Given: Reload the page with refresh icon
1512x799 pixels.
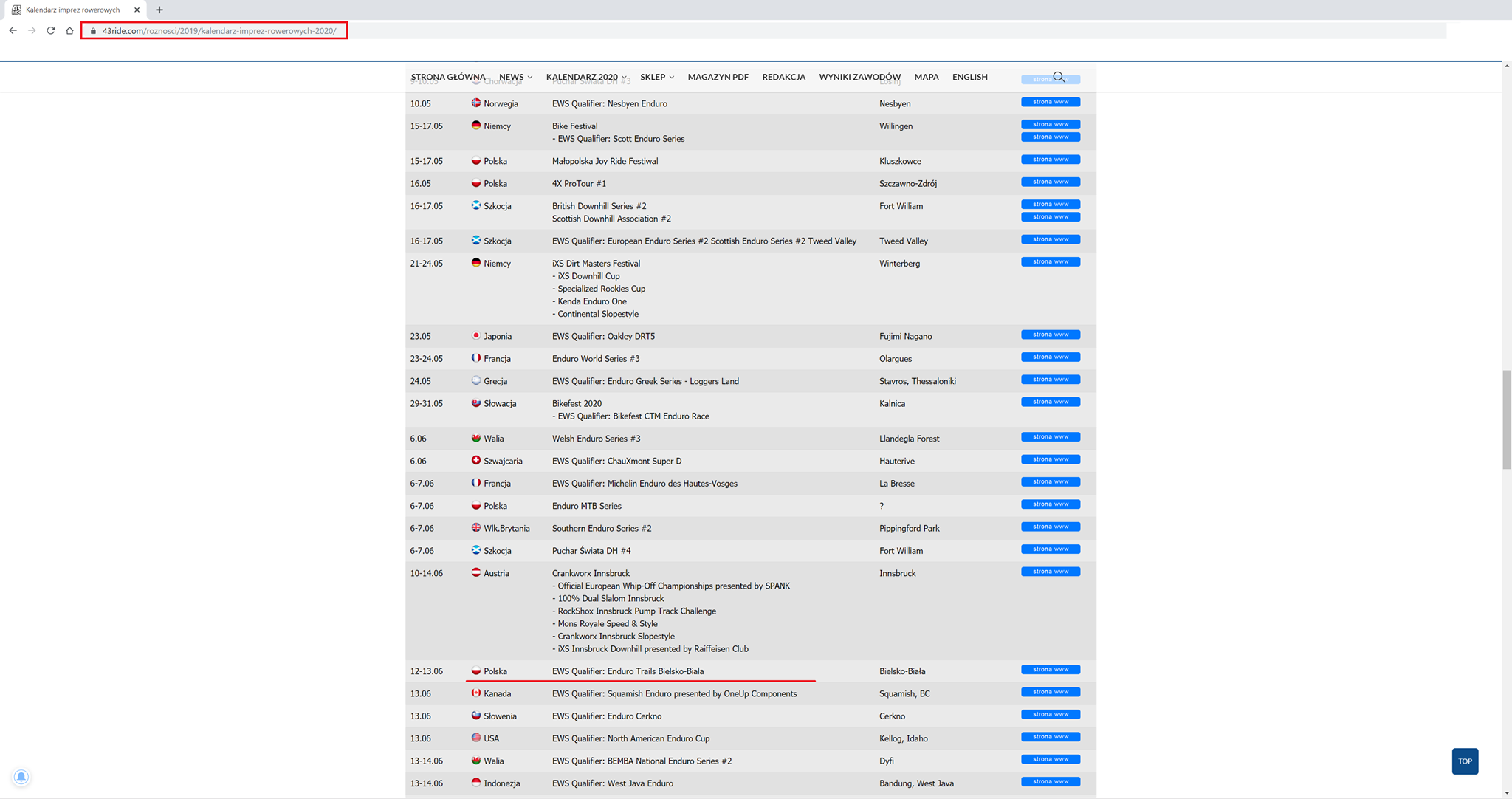Looking at the screenshot, I should (51, 30).
